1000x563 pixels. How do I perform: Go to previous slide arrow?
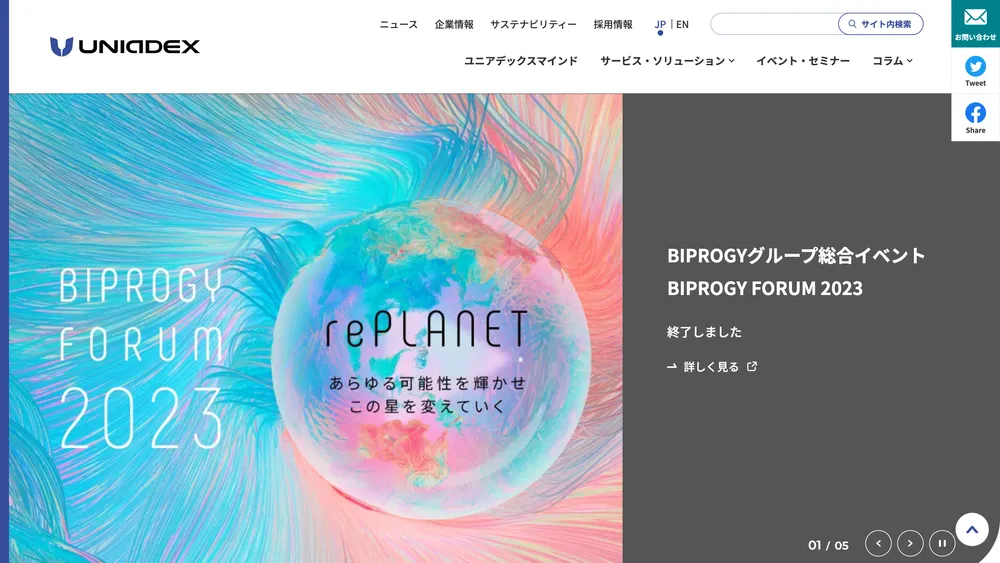pos(878,543)
